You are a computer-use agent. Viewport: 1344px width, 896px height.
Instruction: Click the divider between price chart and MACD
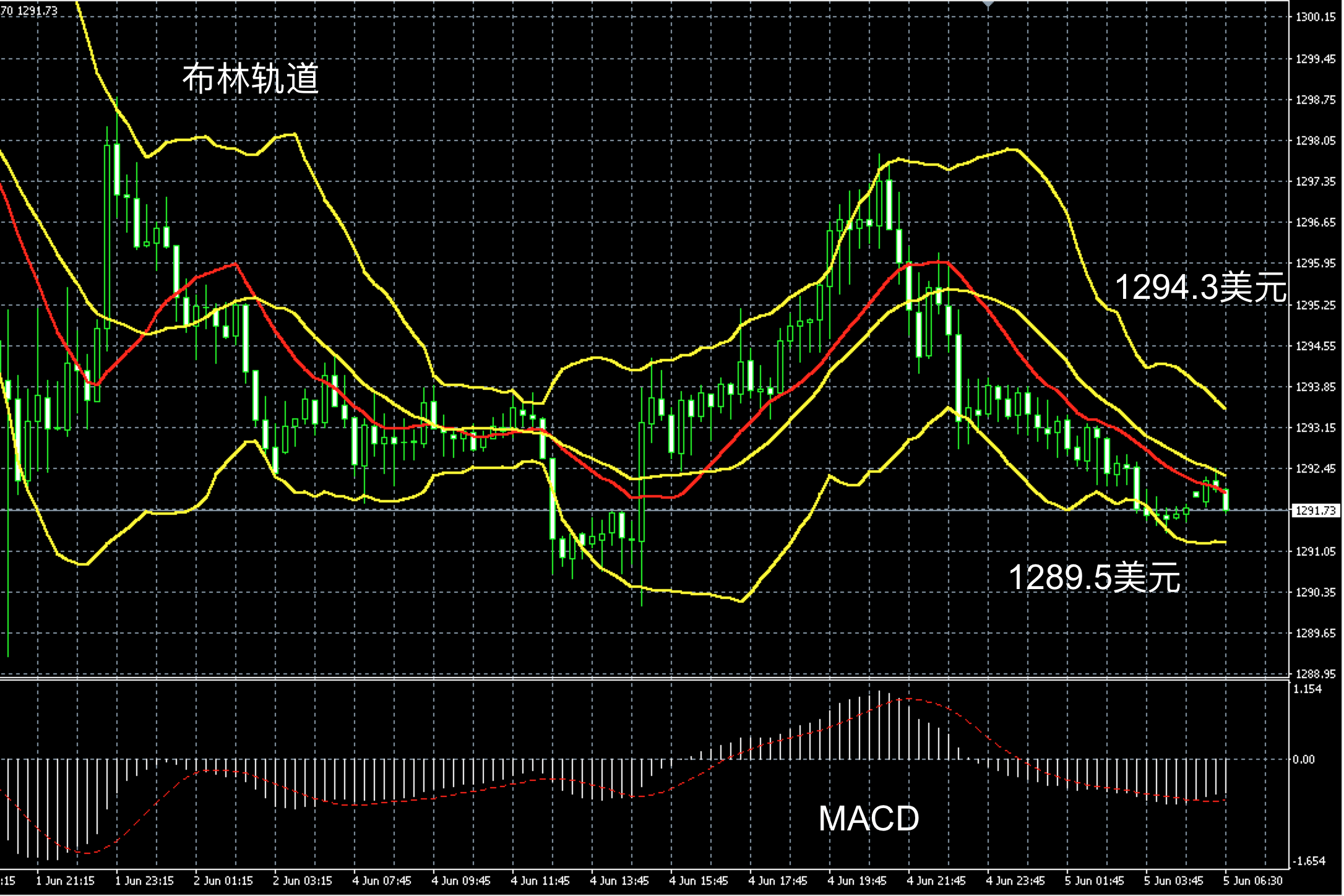(619, 680)
